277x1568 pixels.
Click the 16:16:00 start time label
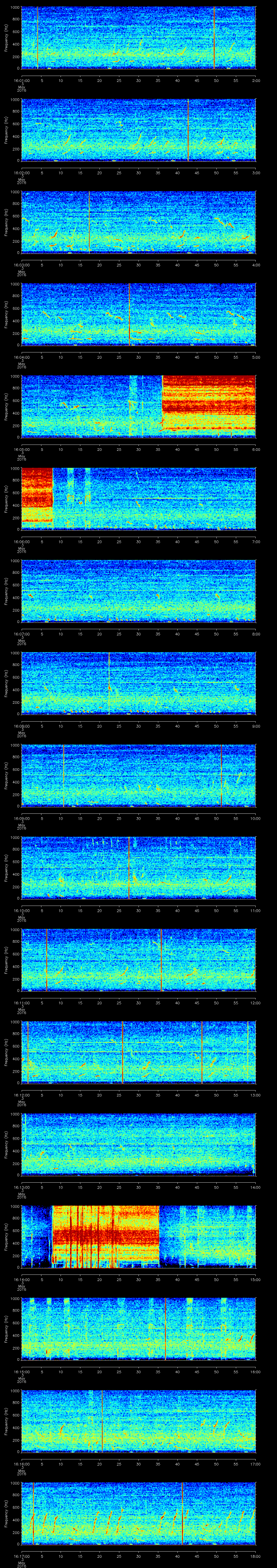point(21,1463)
